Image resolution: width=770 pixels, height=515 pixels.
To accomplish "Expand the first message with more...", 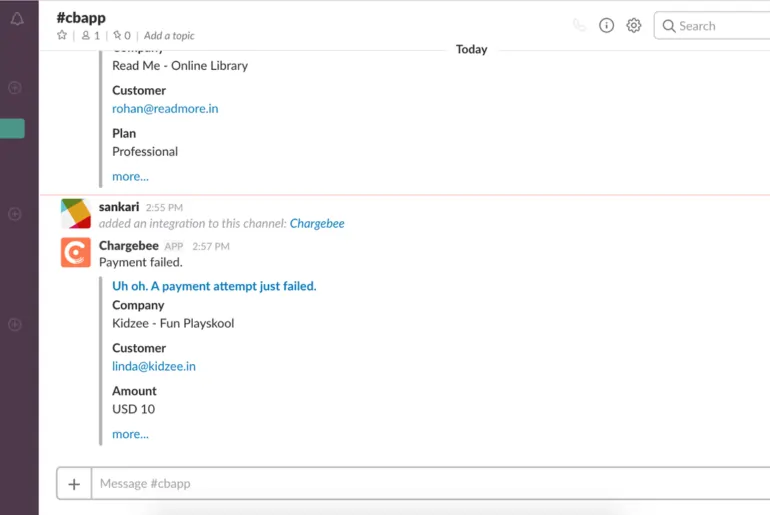I will [130, 176].
